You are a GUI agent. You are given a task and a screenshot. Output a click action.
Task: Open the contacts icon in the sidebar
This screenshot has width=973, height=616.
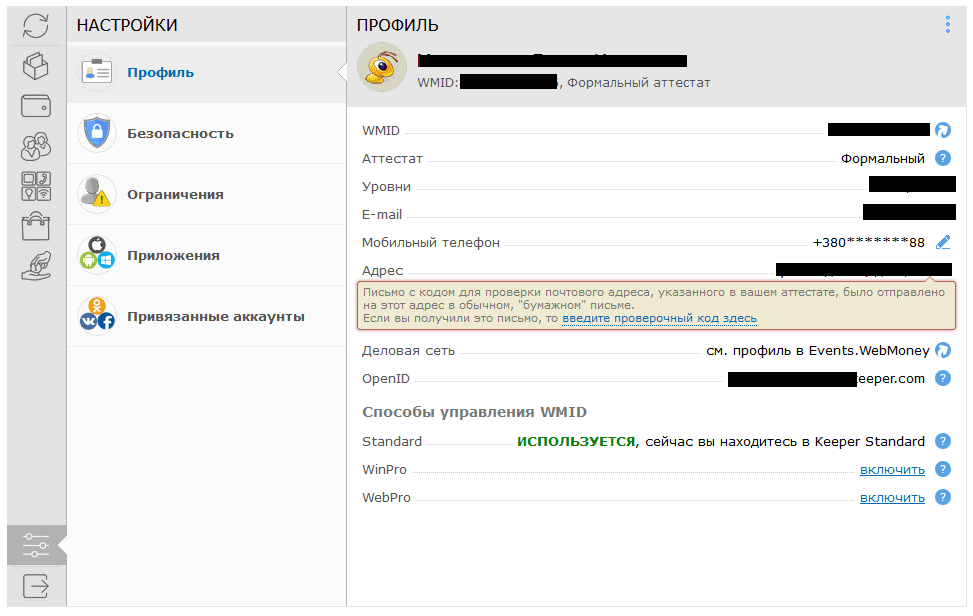[x=36, y=146]
